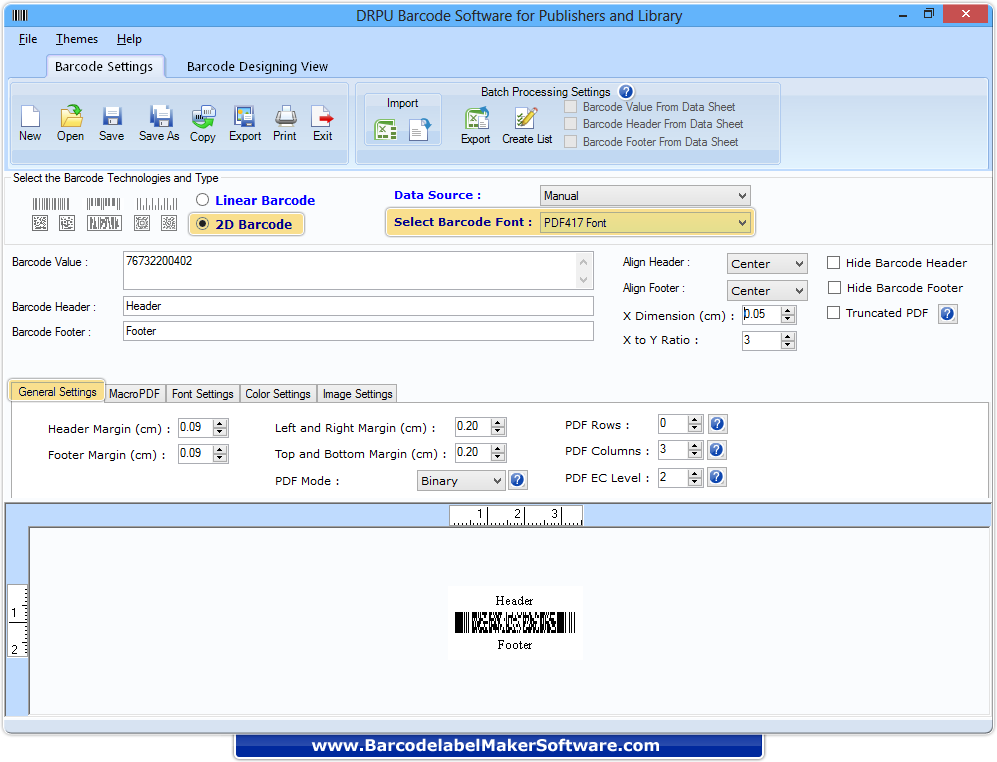The image size is (997, 762).
Task: Click the application barcode icon in title bar
Action: pos(20,15)
